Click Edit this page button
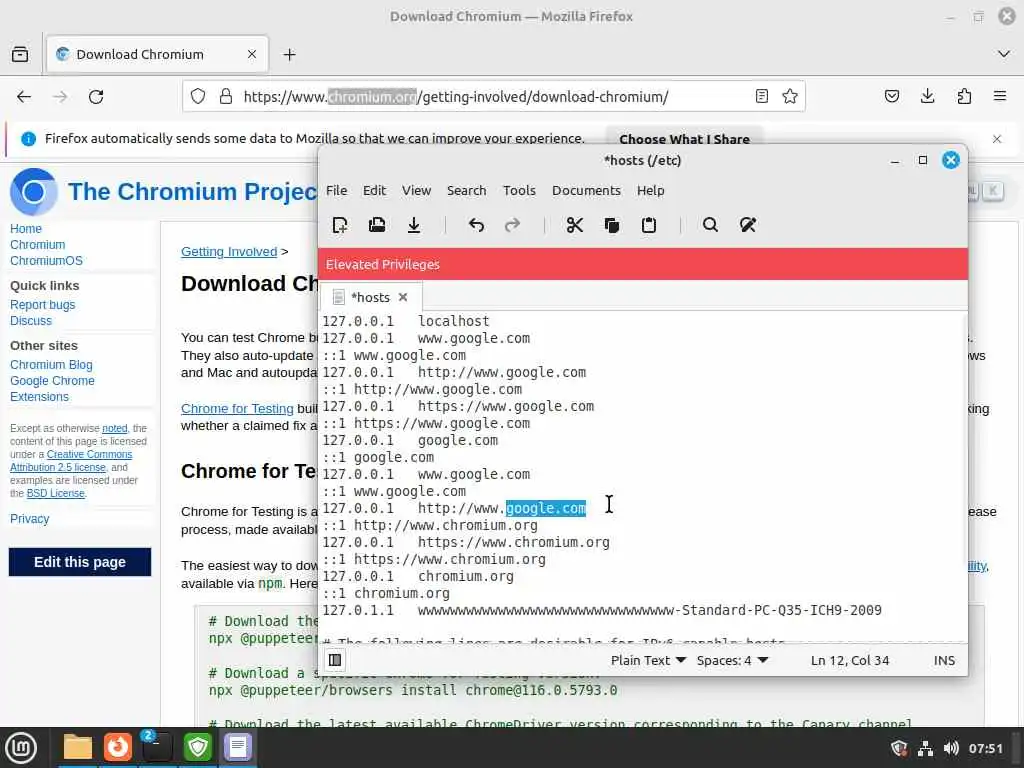The height and width of the screenshot is (768, 1024). [80, 562]
